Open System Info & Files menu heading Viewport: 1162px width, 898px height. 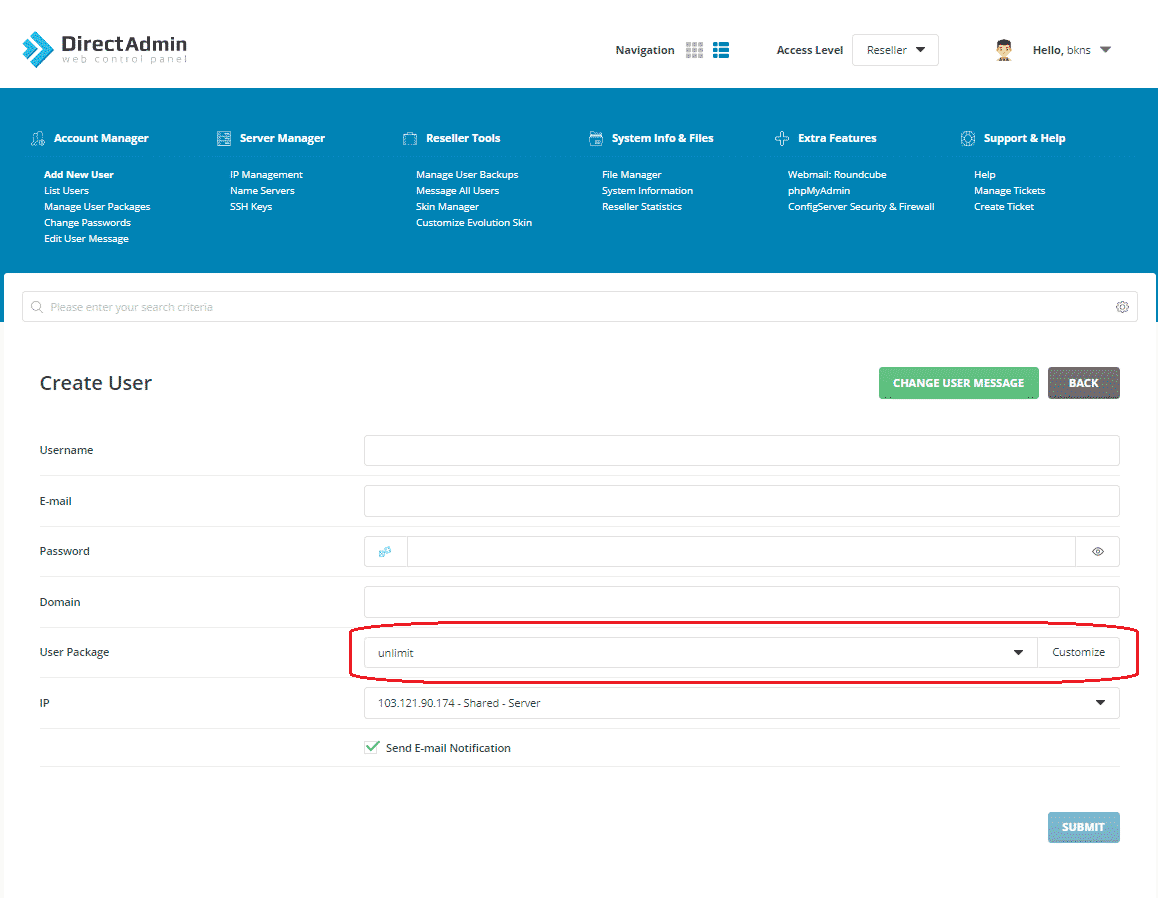663,139
